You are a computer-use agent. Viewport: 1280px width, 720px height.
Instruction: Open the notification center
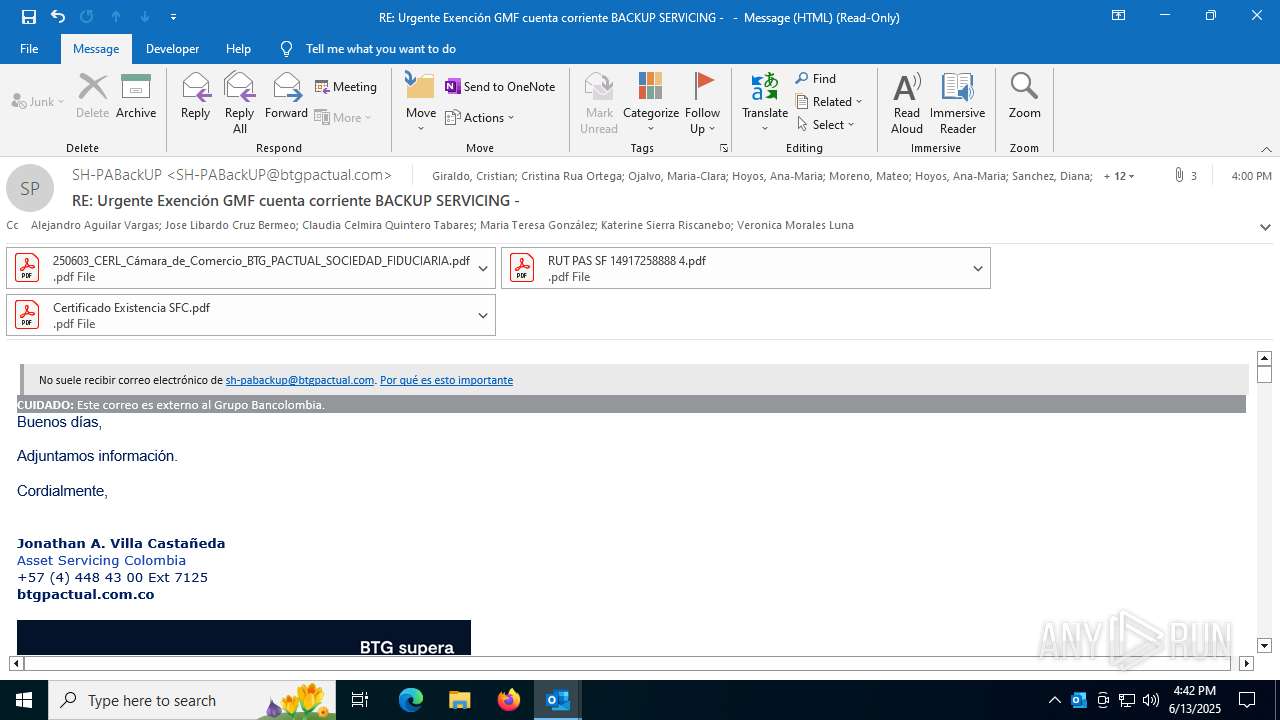pyautogui.click(x=1247, y=700)
